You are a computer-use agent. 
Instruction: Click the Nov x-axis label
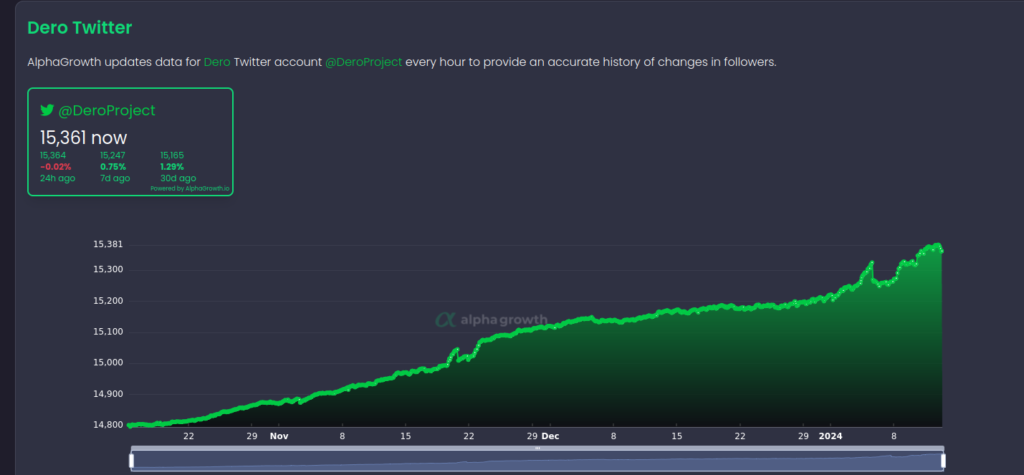pyautogui.click(x=279, y=436)
